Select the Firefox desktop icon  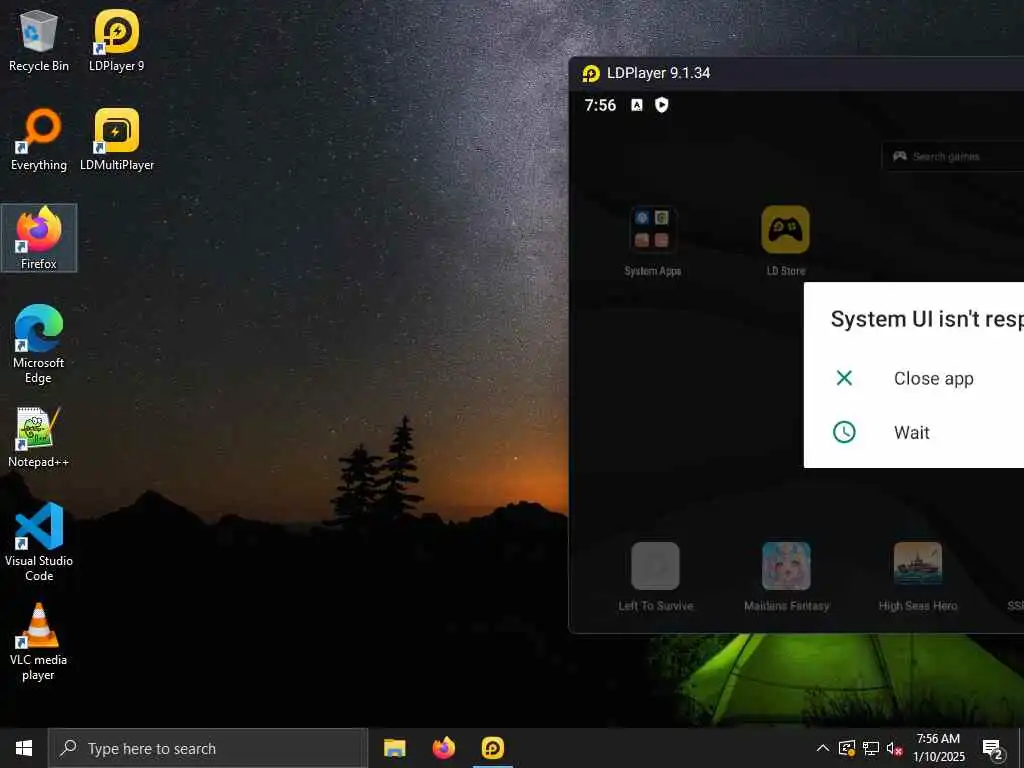(x=39, y=238)
